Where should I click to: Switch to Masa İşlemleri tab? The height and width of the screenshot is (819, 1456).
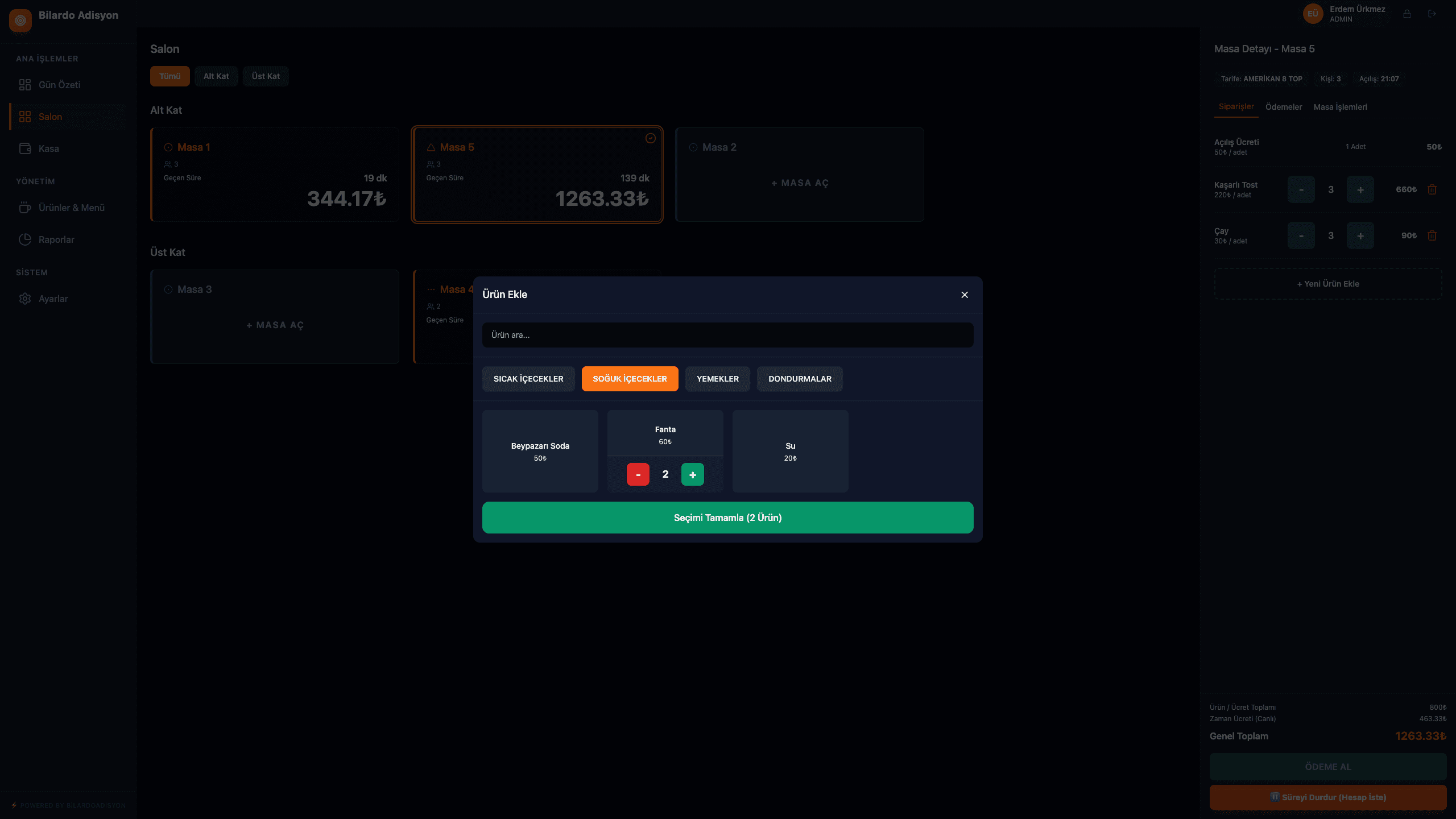click(1340, 107)
